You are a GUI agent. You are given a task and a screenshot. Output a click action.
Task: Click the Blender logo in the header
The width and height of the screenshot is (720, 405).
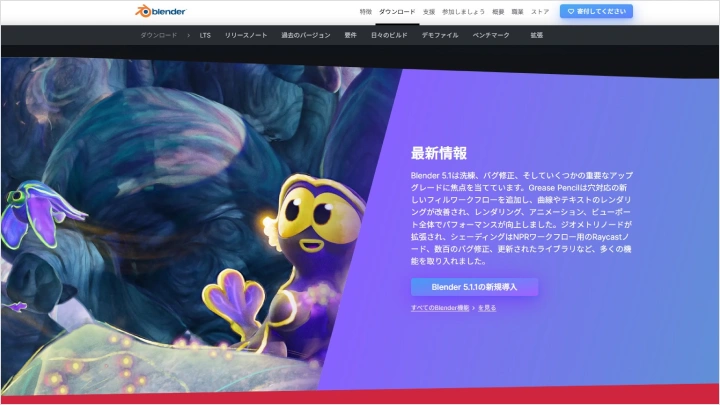point(160,11)
